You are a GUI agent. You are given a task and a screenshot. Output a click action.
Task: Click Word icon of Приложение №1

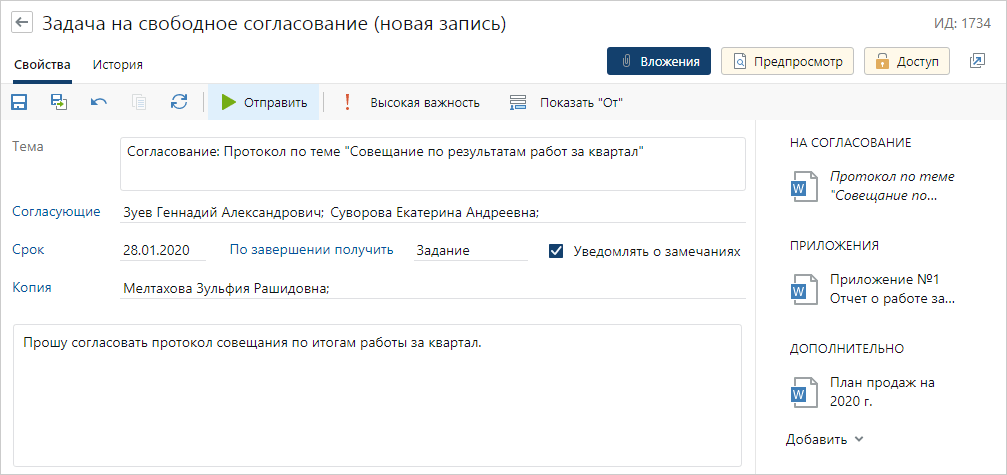coord(804,289)
